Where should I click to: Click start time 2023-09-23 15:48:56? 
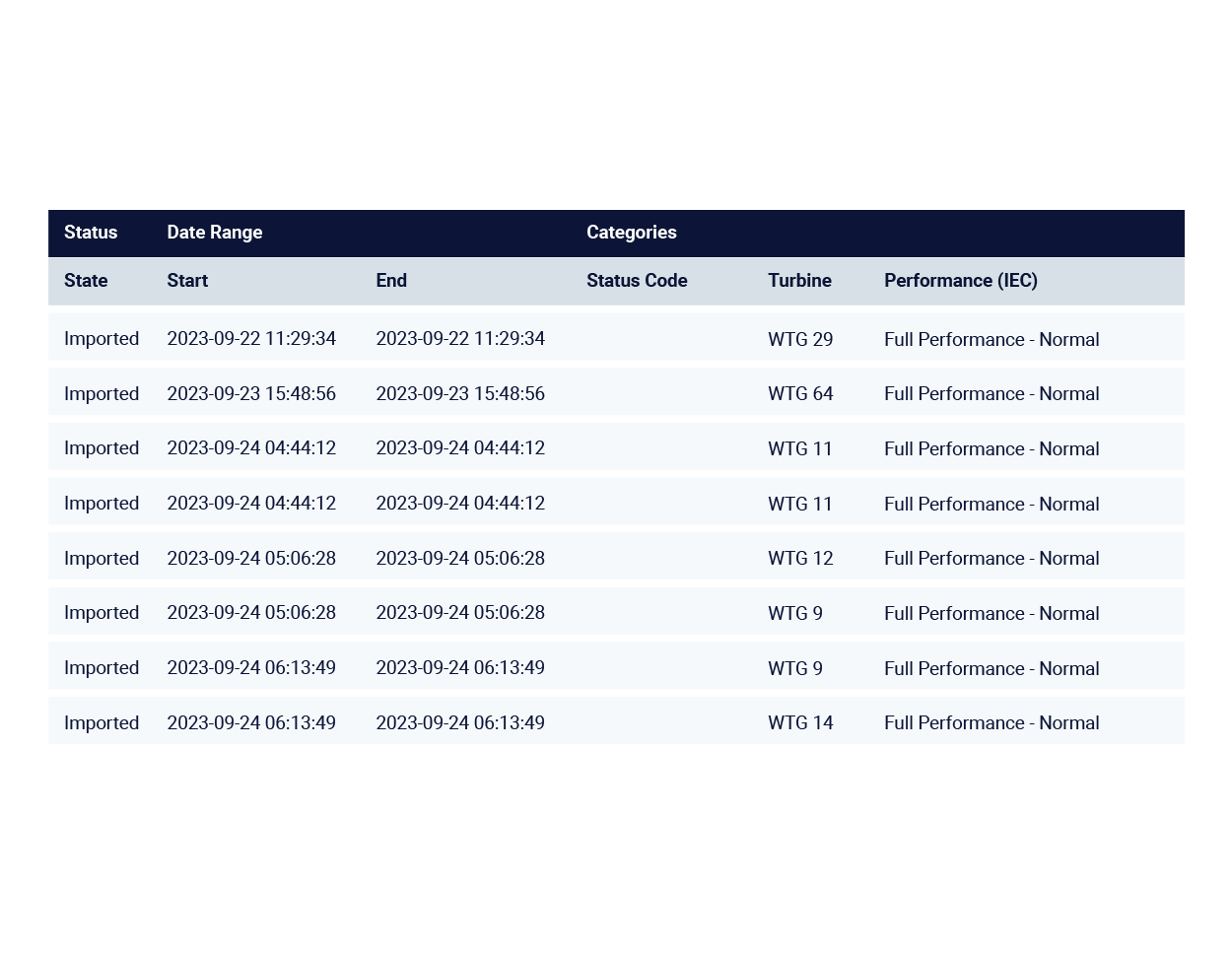251,394
